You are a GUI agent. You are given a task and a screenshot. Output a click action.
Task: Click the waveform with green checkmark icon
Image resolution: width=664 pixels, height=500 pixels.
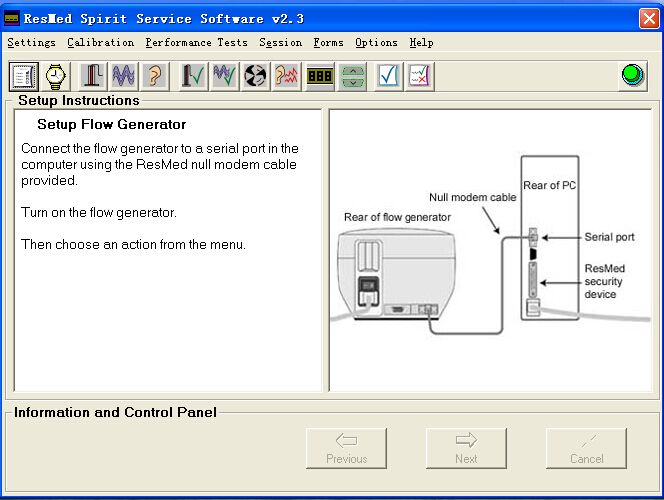(x=224, y=77)
